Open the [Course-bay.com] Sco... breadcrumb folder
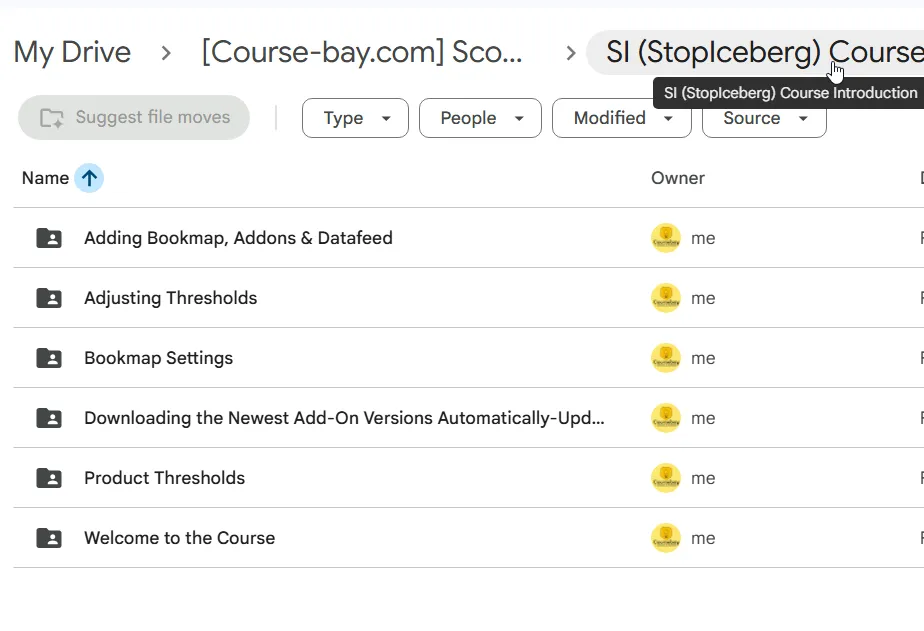This screenshot has height=631, width=924. [x=362, y=52]
